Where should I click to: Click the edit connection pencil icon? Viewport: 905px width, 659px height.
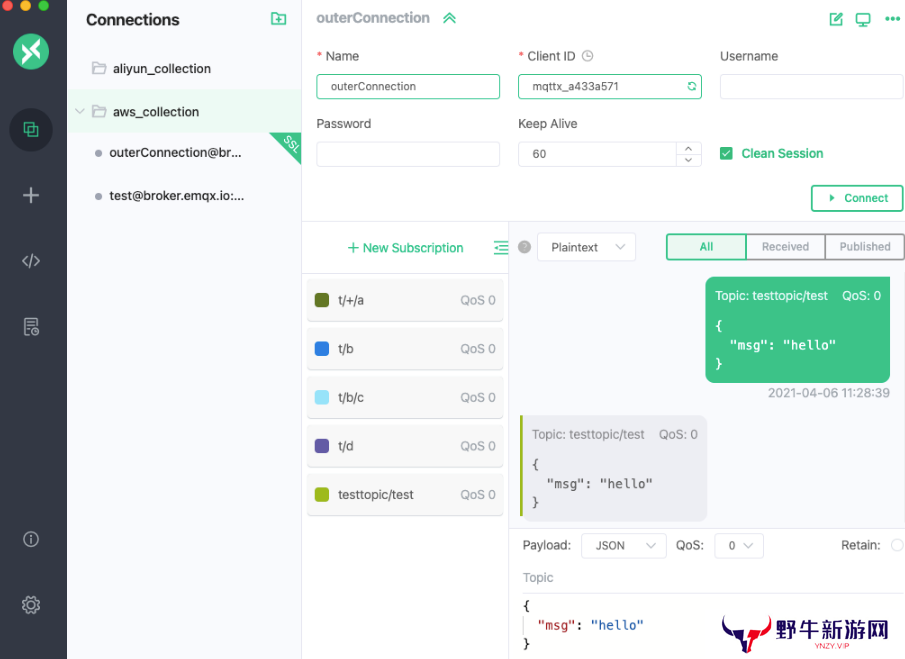click(x=836, y=19)
